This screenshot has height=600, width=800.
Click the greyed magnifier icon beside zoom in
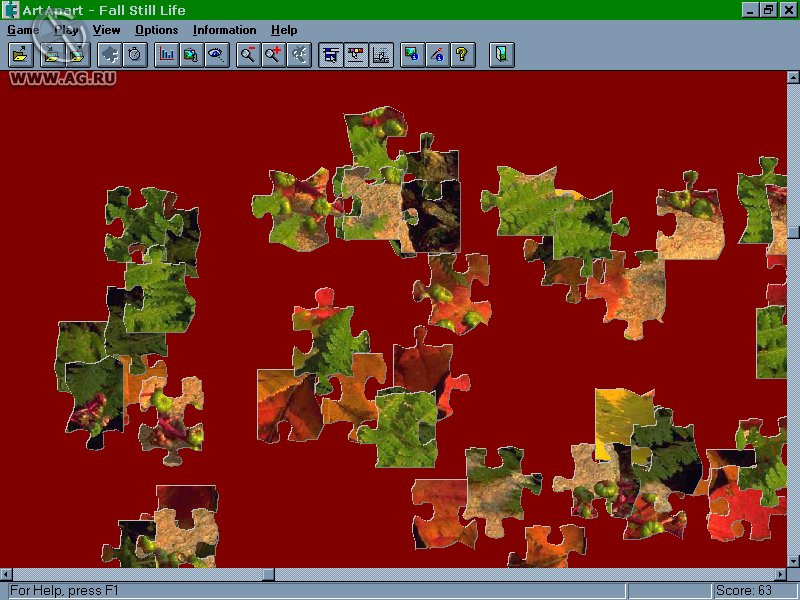click(x=299, y=55)
